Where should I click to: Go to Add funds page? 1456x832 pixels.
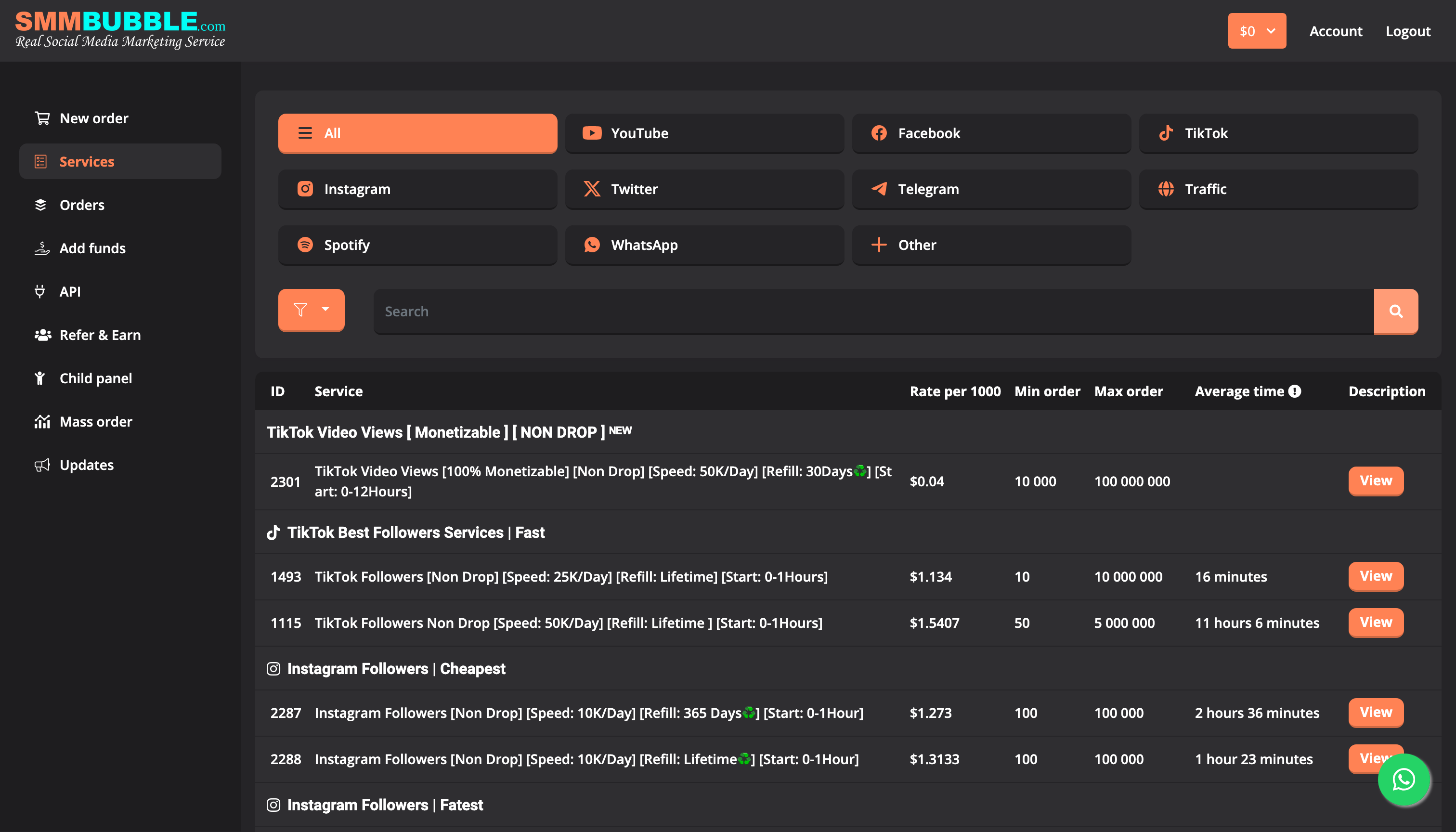[x=92, y=248]
